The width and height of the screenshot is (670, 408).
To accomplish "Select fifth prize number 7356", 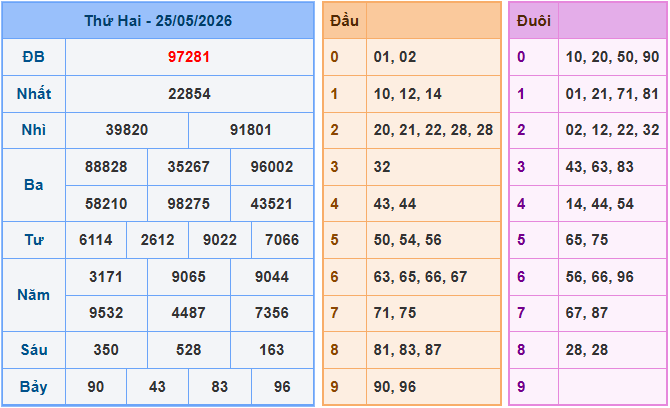I will coord(272,313).
